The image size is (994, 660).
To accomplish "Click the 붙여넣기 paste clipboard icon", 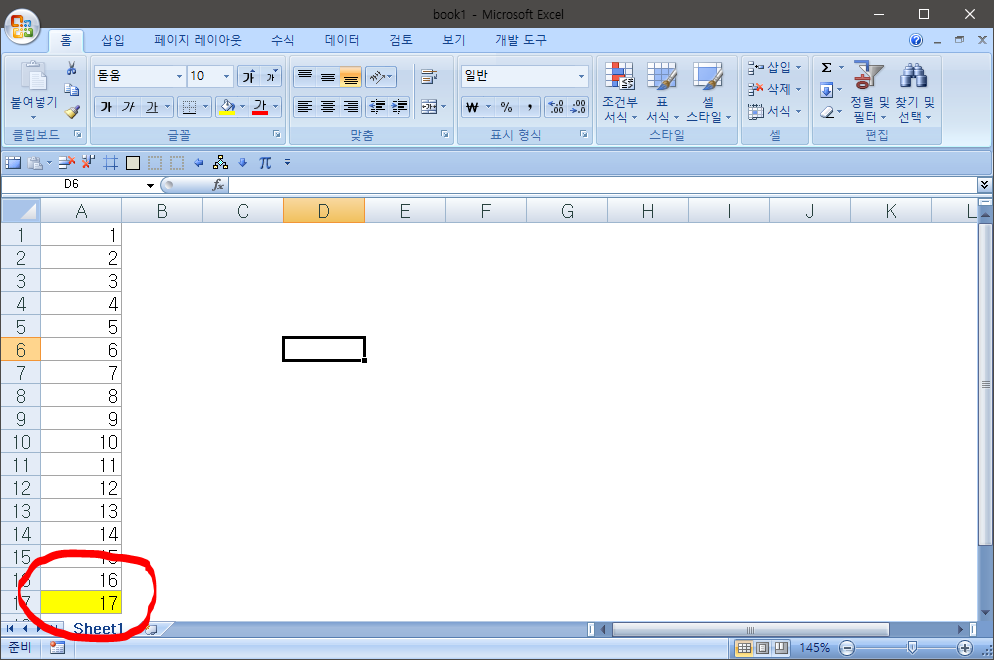I will point(34,76).
